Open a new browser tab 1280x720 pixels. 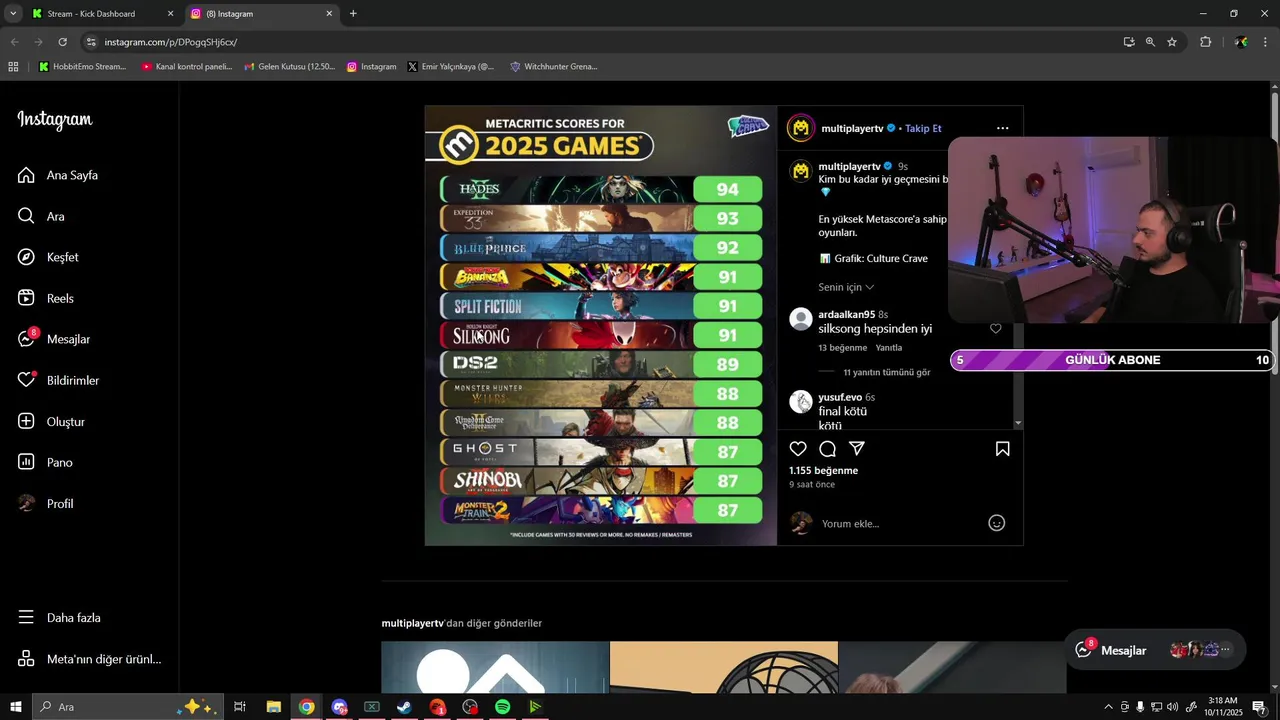(353, 14)
